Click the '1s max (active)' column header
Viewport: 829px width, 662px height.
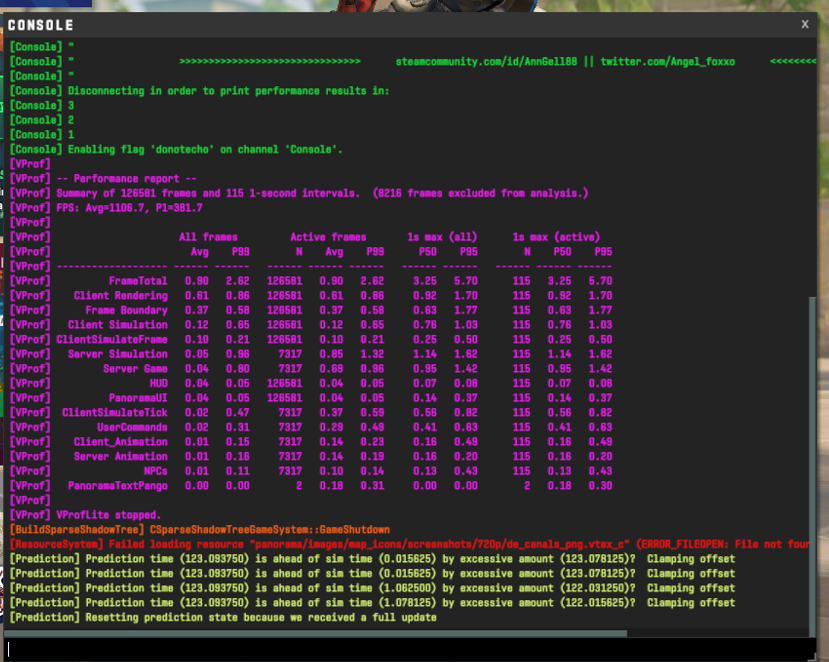tap(556, 237)
